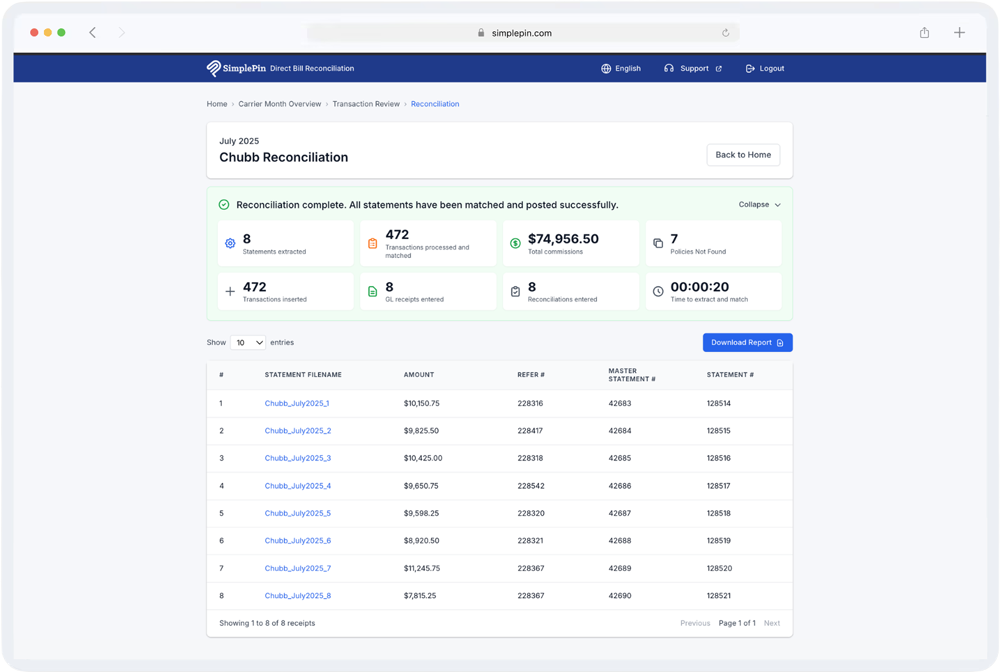Image resolution: width=1000 pixels, height=672 pixels.
Task: Click the simplepin.com address bar
Action: 523,33
